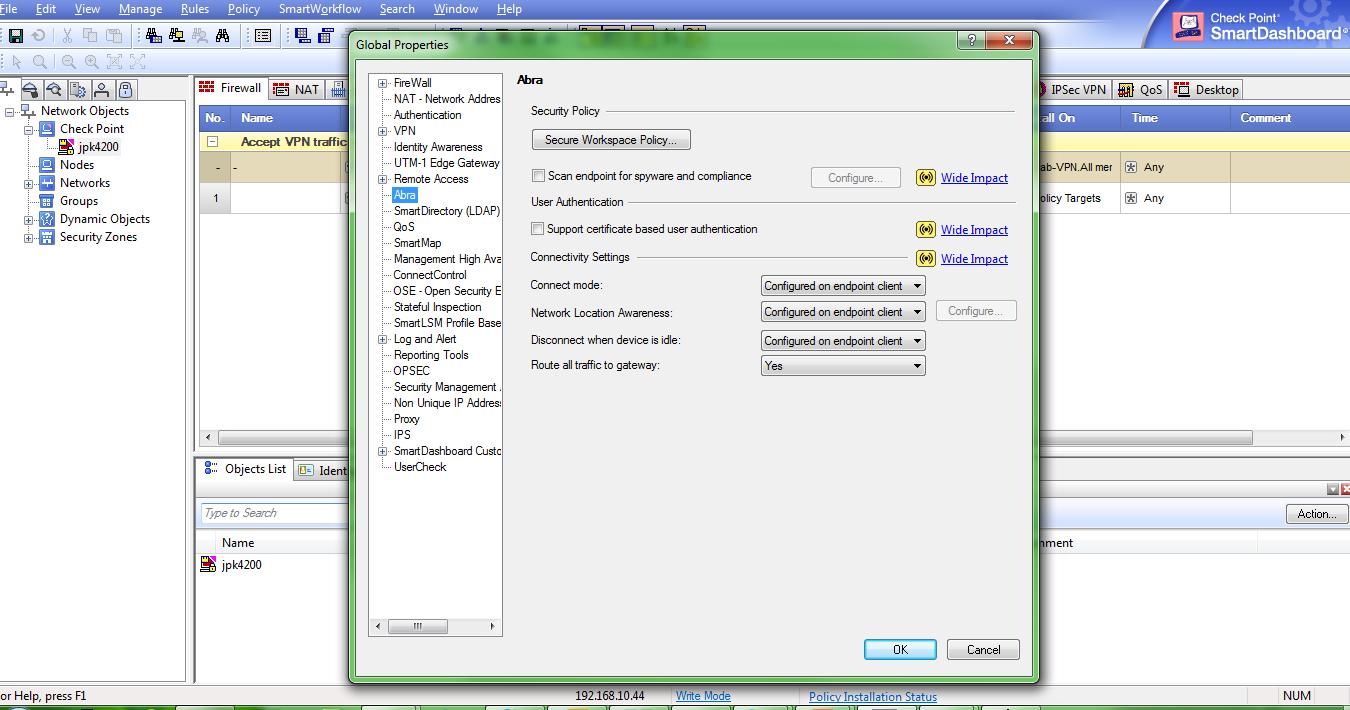
Task: Open the Policy Installation Status link
Action: click(x=873, y=697)
